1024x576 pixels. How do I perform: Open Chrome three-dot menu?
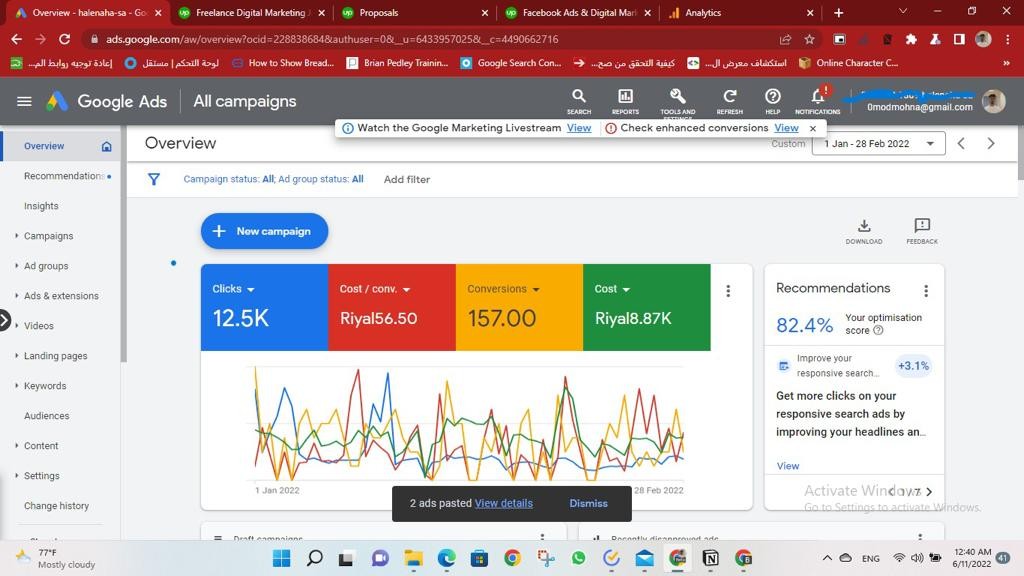tap(1006, 39)
